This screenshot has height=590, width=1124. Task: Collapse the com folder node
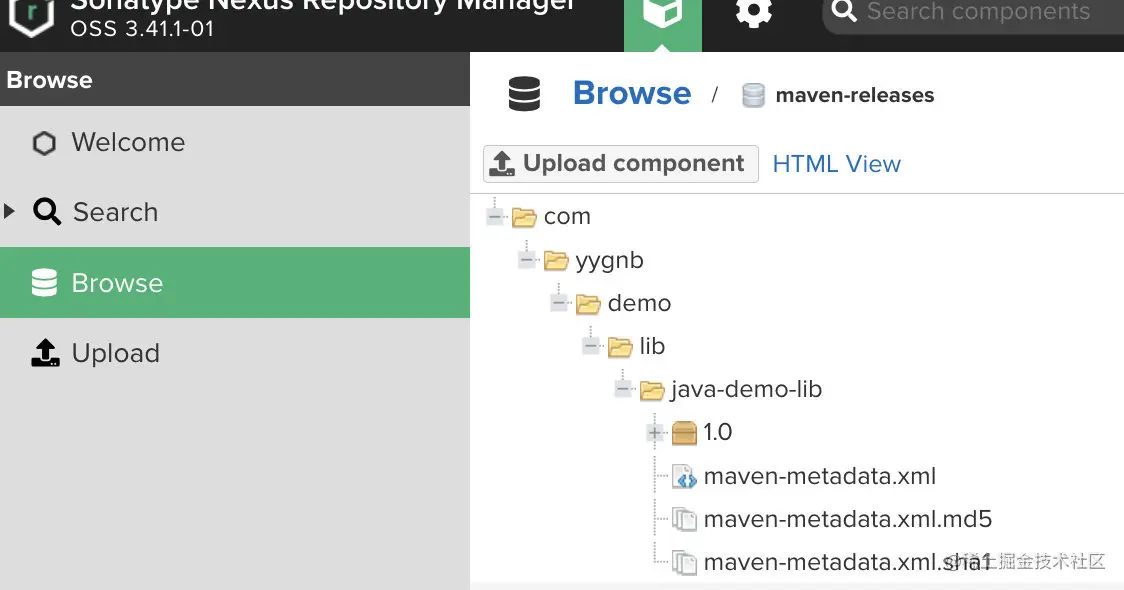(495, 217)
